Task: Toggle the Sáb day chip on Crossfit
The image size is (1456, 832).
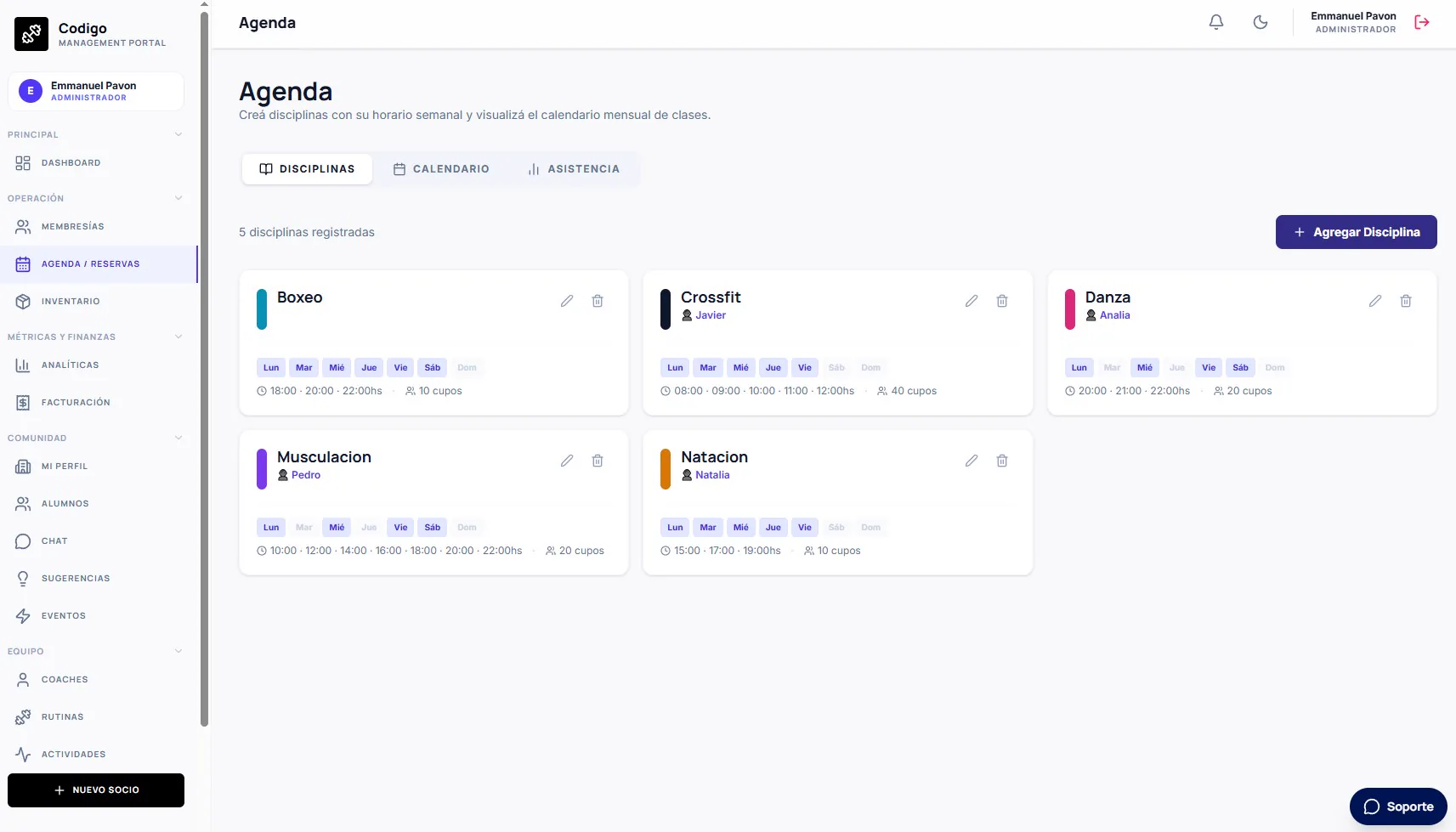Action: tap(836, 368)
